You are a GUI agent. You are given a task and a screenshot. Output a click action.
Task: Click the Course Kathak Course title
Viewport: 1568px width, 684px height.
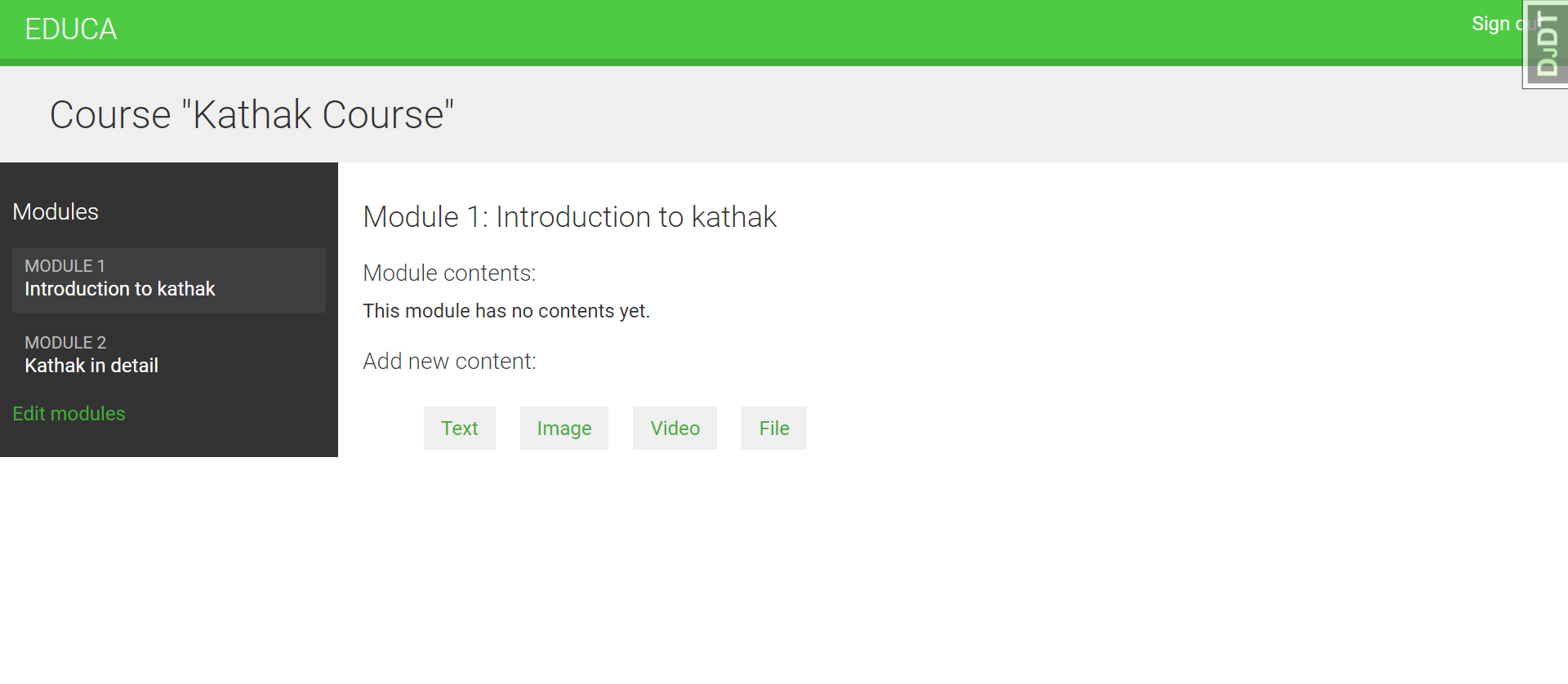point(252,114)
